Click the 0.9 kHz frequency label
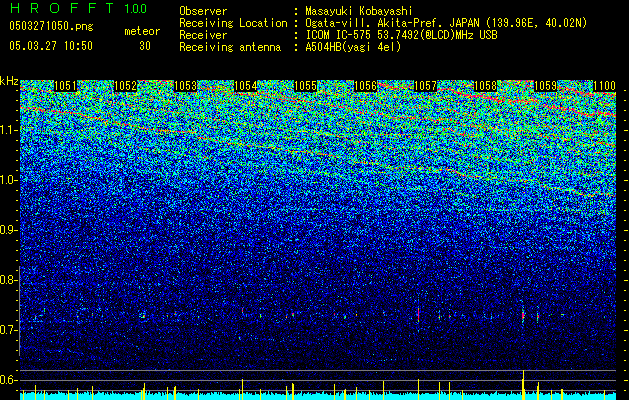This screenshot has width=629, height=400. pyautogui.click(x=8, y=230)
